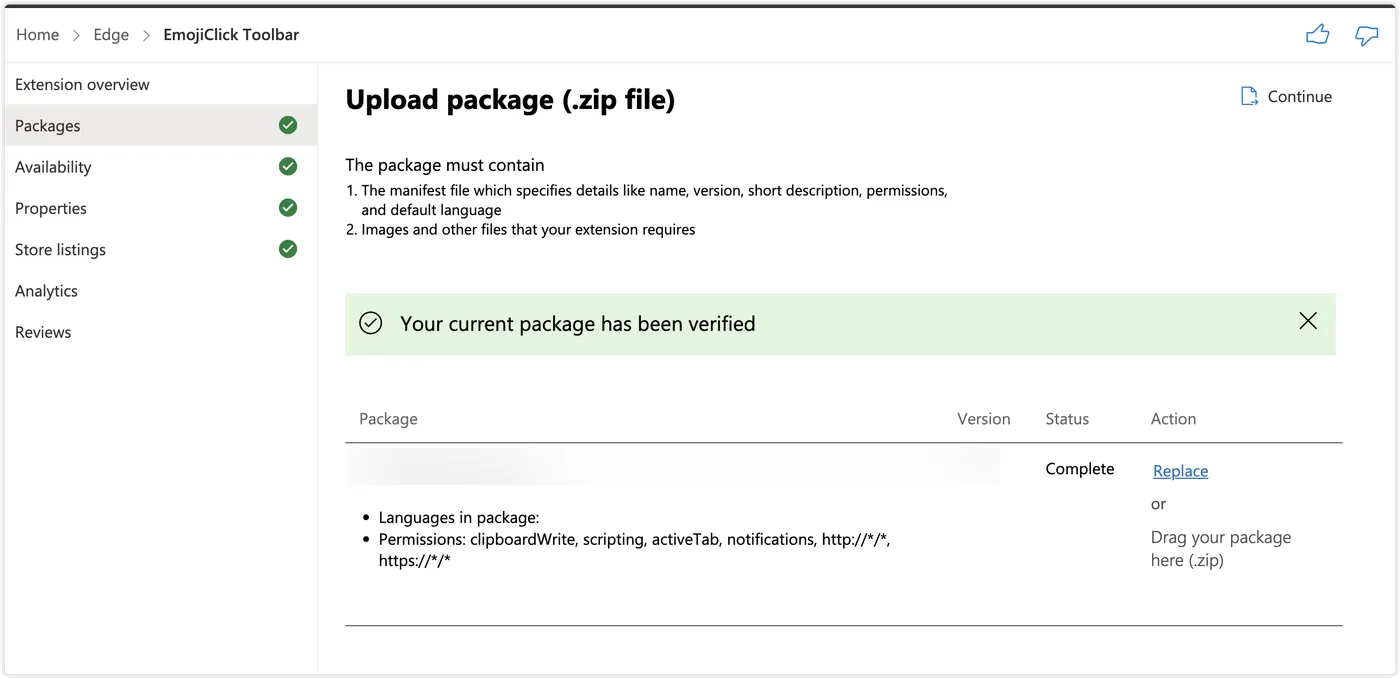Dismiss the package verified banner
Viewport: 1400px width, 679px height.
1307,321
